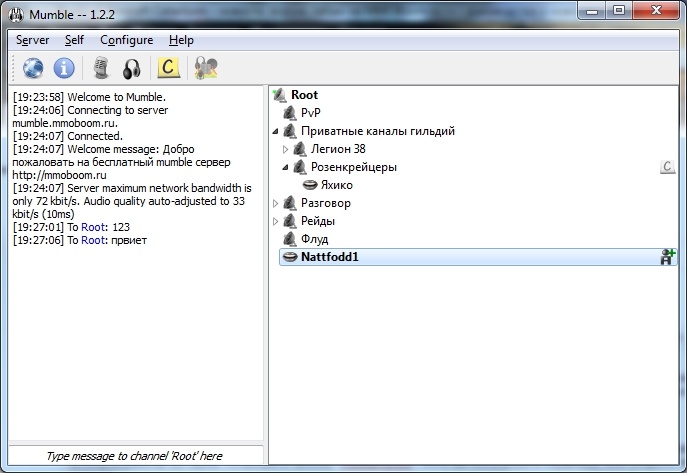Click the Розенкрейцеры channel icon
The width and height of the screenshot is (687, 473).
point(300,167)
